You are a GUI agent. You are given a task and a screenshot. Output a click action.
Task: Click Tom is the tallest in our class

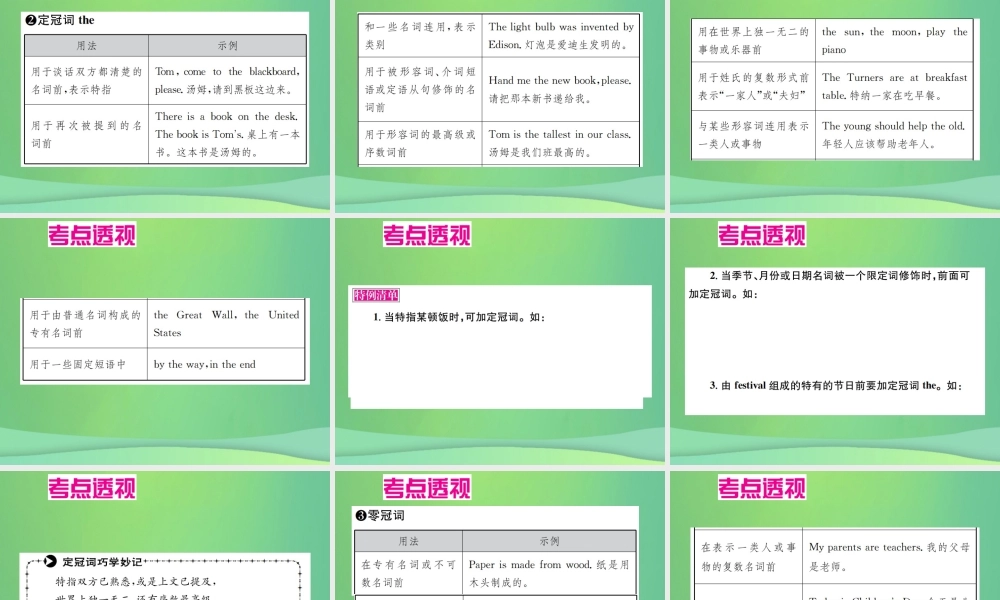point(561,143)
